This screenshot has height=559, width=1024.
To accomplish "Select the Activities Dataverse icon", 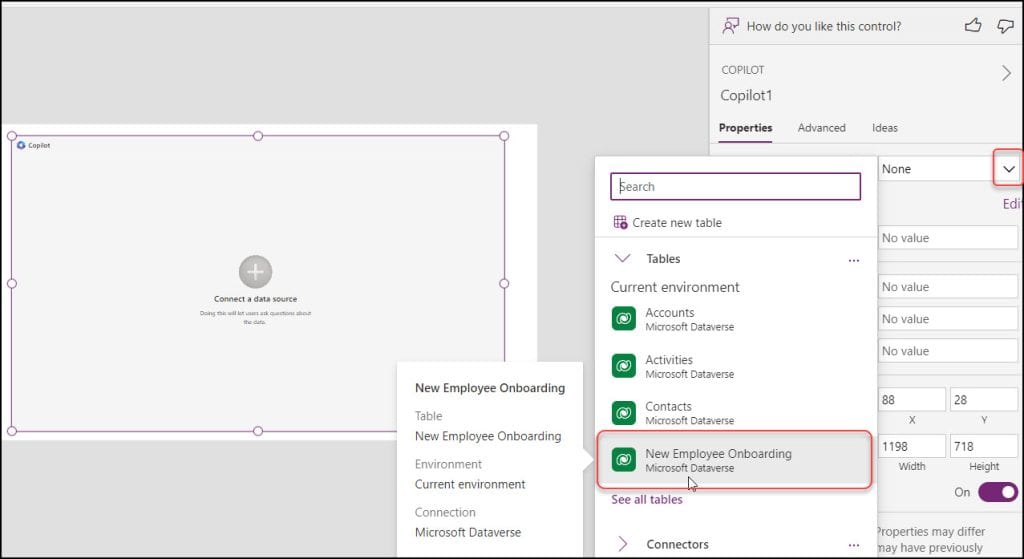I will click(624, 366).
